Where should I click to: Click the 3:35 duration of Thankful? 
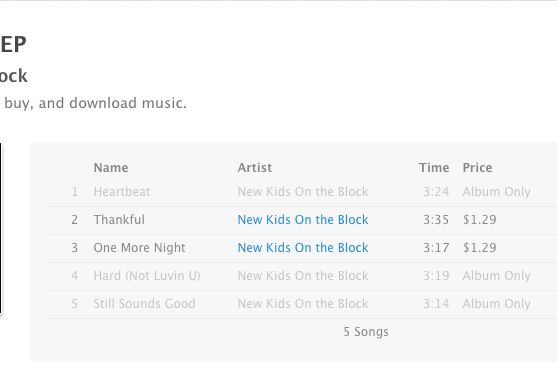coord(436,220)
